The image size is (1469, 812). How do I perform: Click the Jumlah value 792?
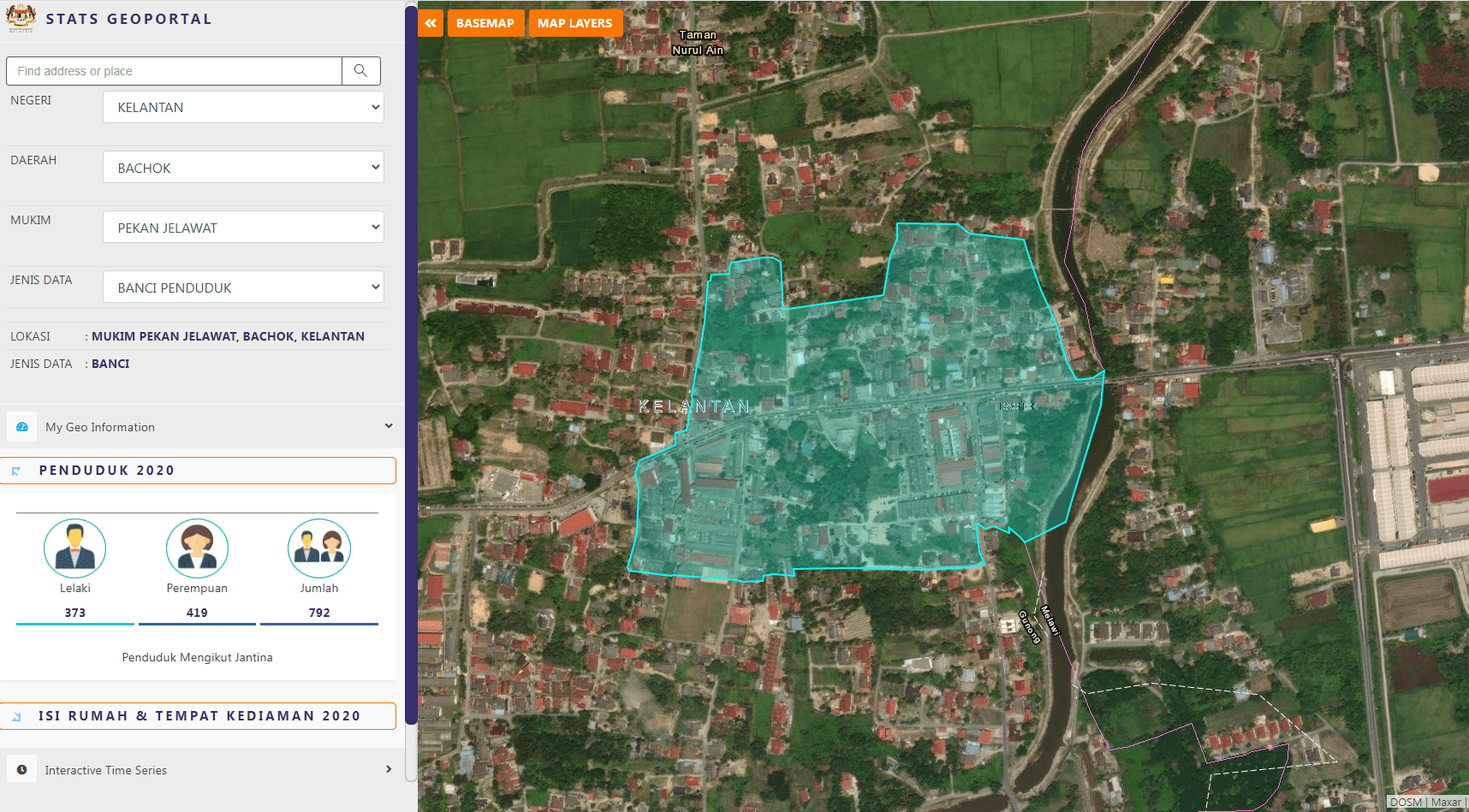[319, 613]
